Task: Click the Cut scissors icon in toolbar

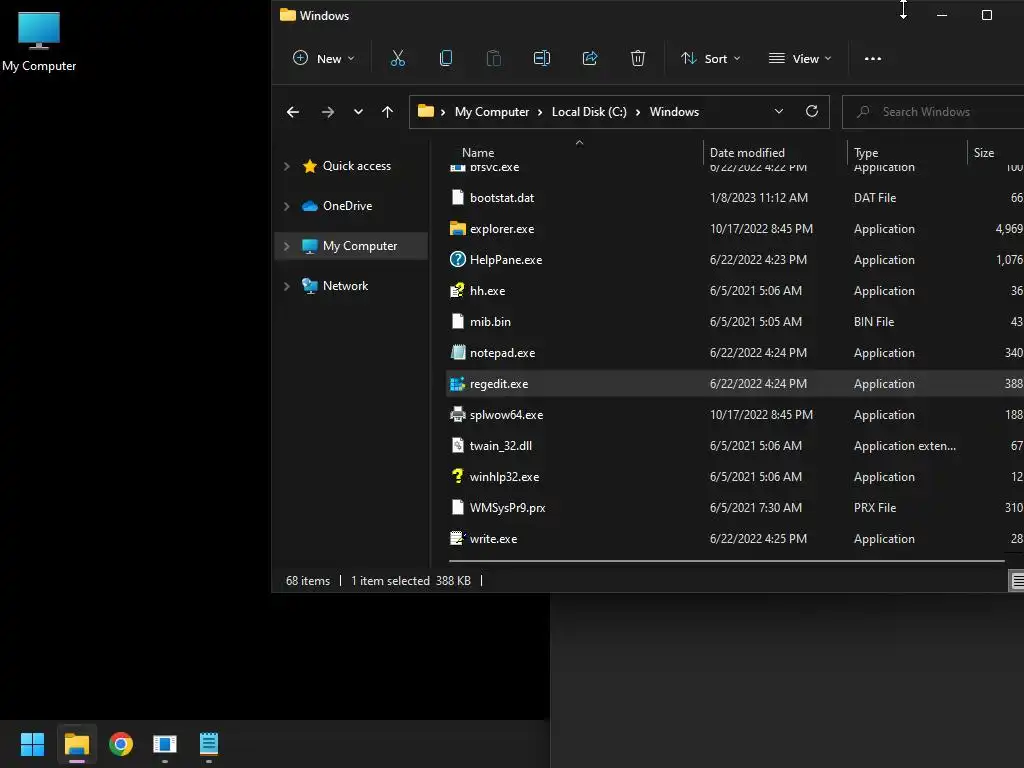Action: [397, 58]
